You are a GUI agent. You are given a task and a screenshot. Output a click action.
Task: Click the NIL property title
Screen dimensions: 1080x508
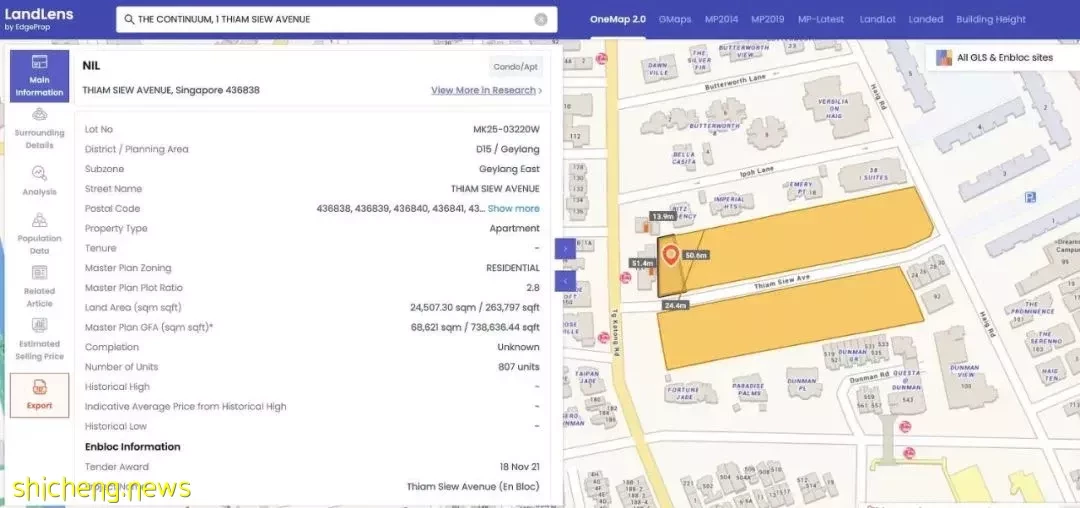point(91,66)
